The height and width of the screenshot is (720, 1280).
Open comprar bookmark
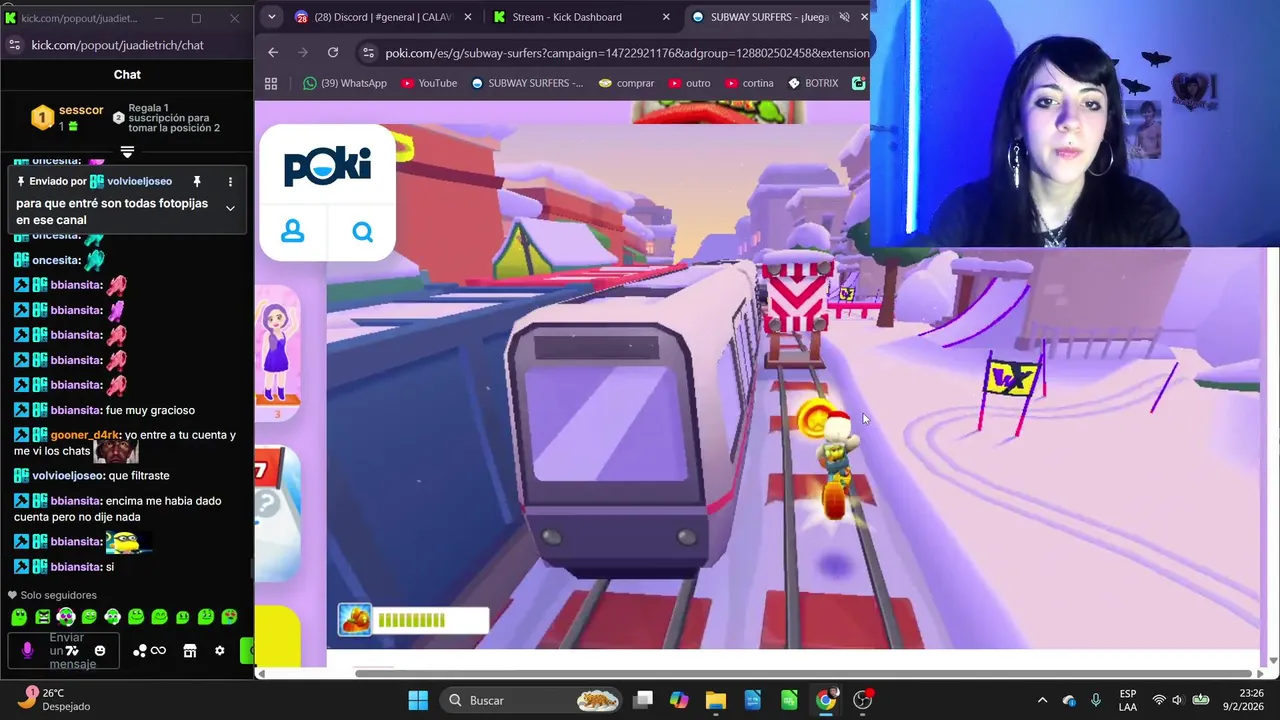626,83
